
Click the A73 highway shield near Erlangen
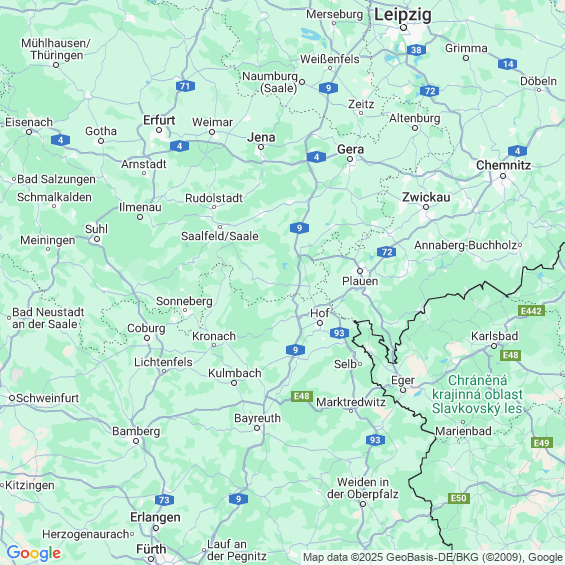coord(165,500)
